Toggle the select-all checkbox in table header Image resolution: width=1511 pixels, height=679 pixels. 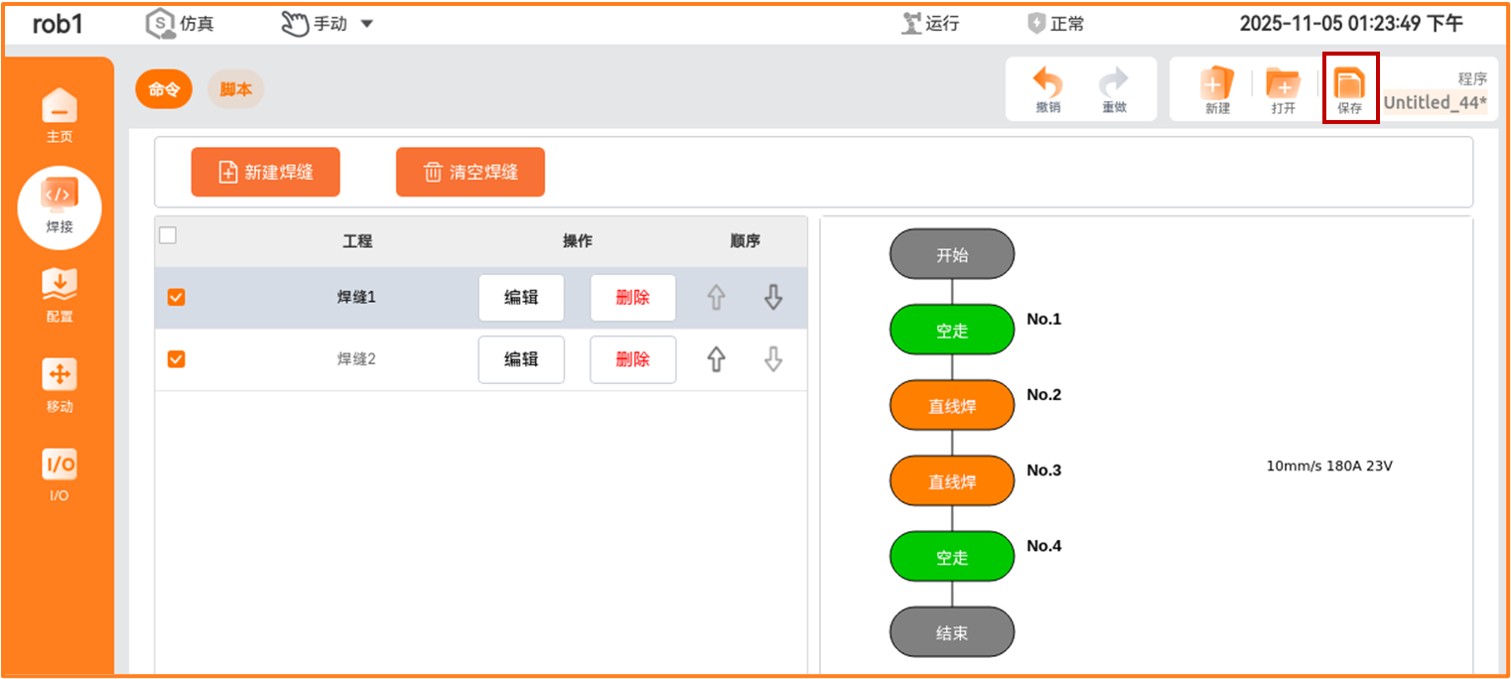click(x=168, y=236)
